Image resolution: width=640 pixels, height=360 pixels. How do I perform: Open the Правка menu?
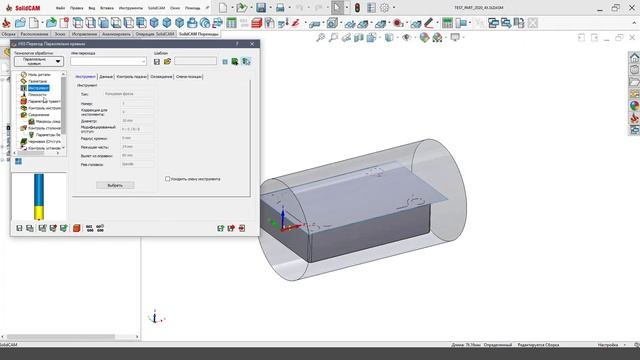click(76, 8)
